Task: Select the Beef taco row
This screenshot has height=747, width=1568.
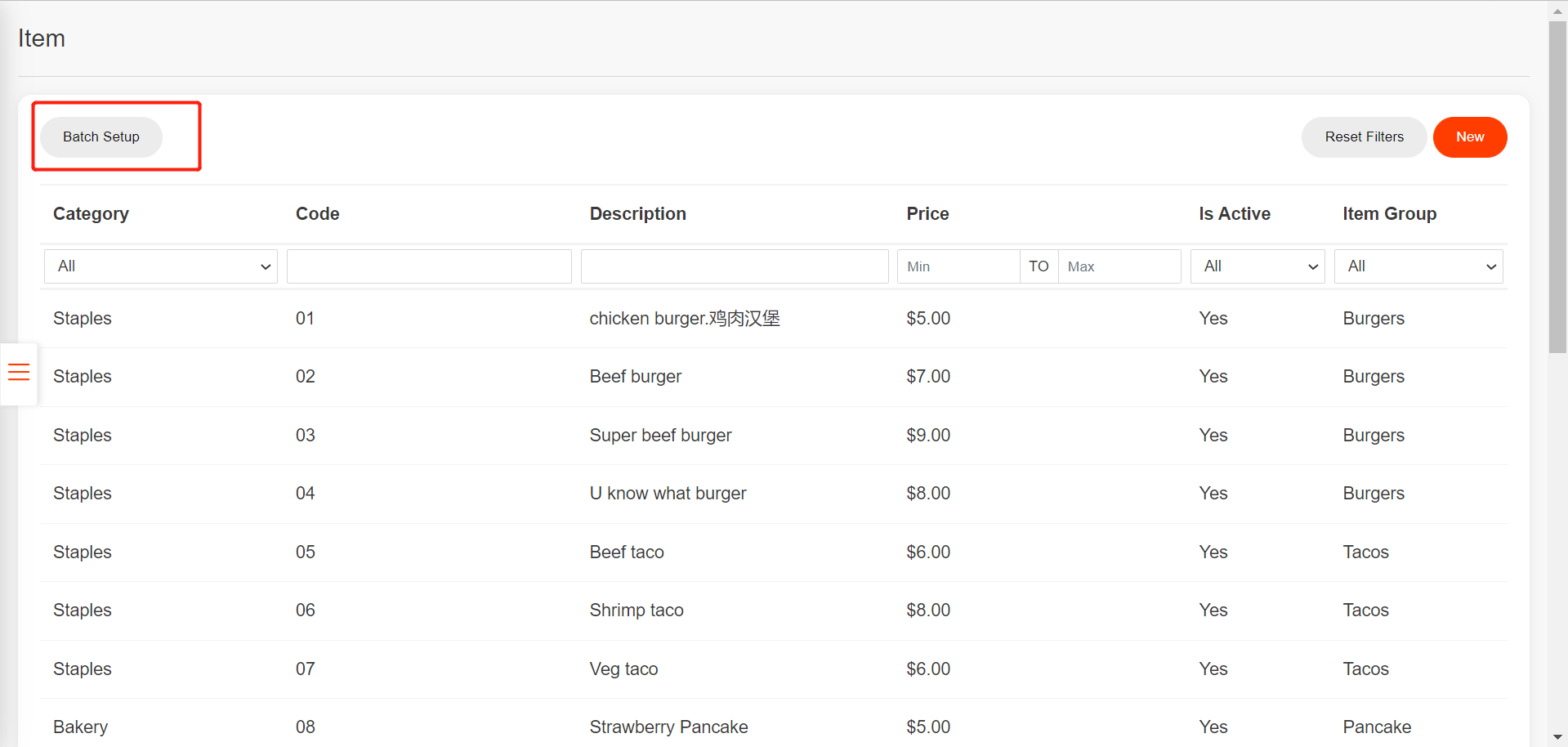Action: 627,552
